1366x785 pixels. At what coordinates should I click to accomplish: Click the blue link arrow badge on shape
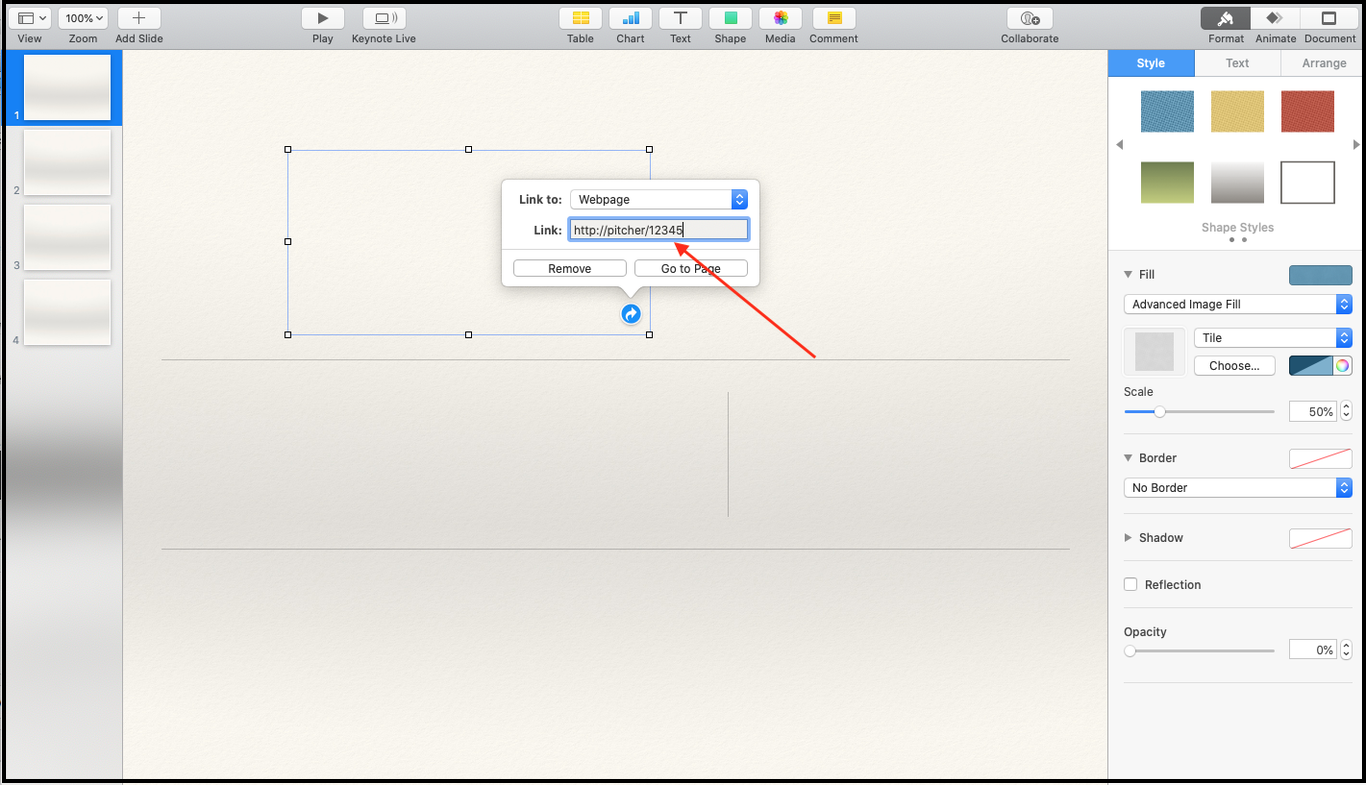point(631,314)
